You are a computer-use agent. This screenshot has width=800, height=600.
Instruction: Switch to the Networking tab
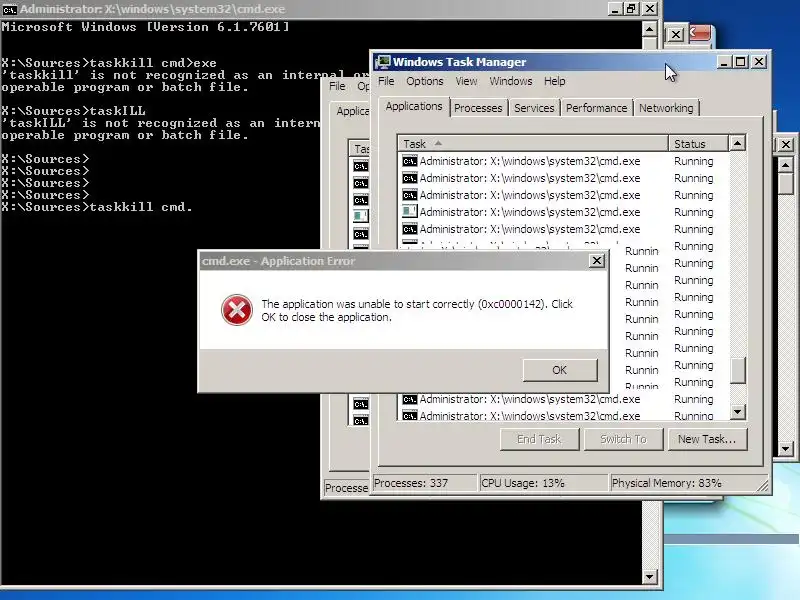tap(666, 108)
